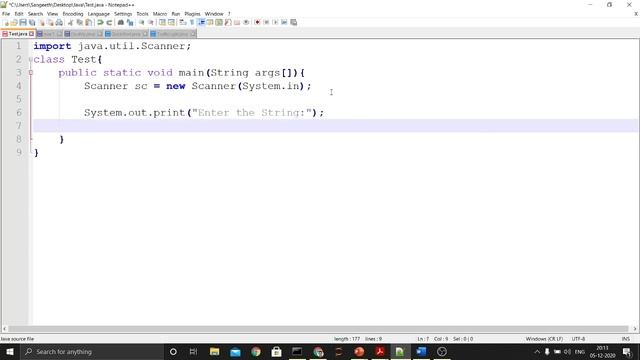Click the Paste toolbar icon
Image resolution: width=640 pixels, height=360 pixels.
tap(89, 22)
